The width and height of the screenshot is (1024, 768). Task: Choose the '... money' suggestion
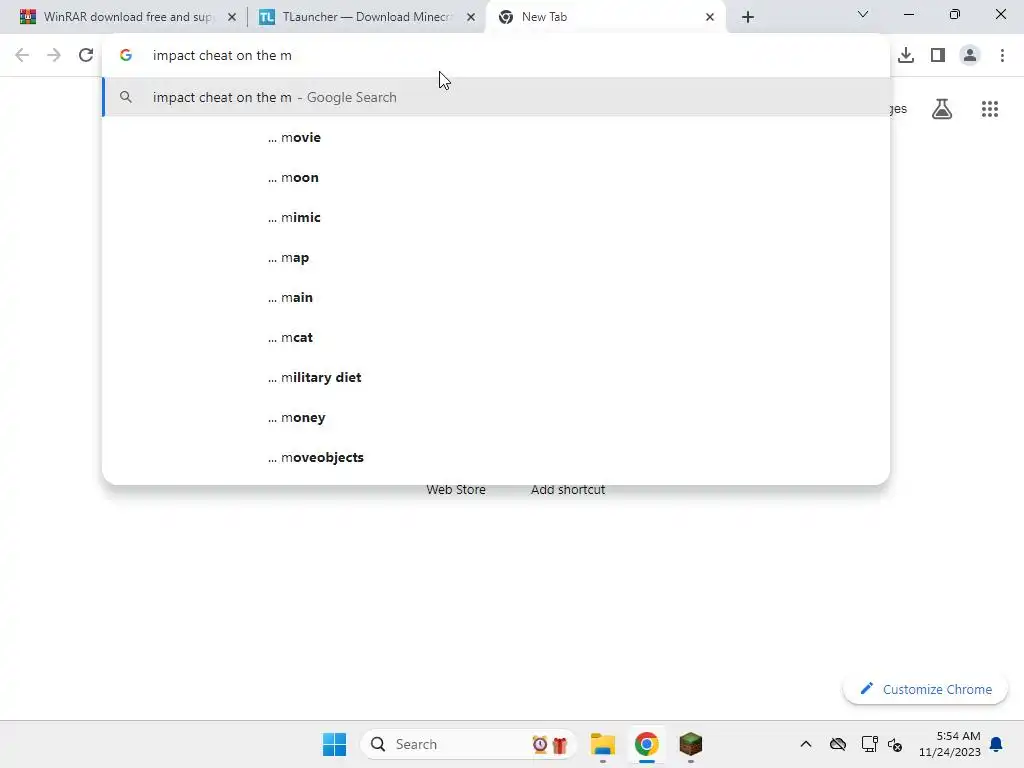tap(496, 418)
